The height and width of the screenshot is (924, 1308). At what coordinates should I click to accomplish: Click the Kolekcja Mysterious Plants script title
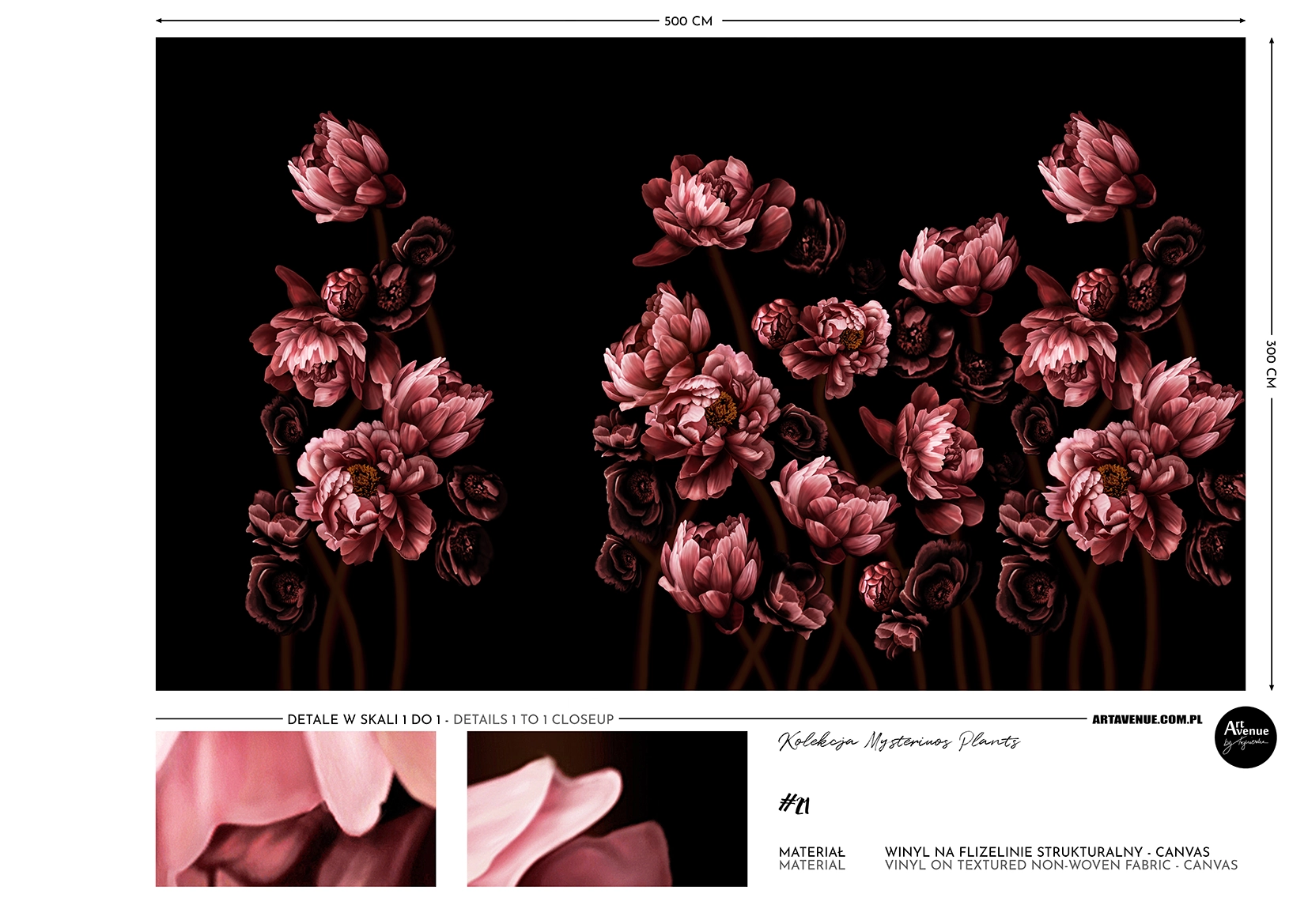pos(898,741)
